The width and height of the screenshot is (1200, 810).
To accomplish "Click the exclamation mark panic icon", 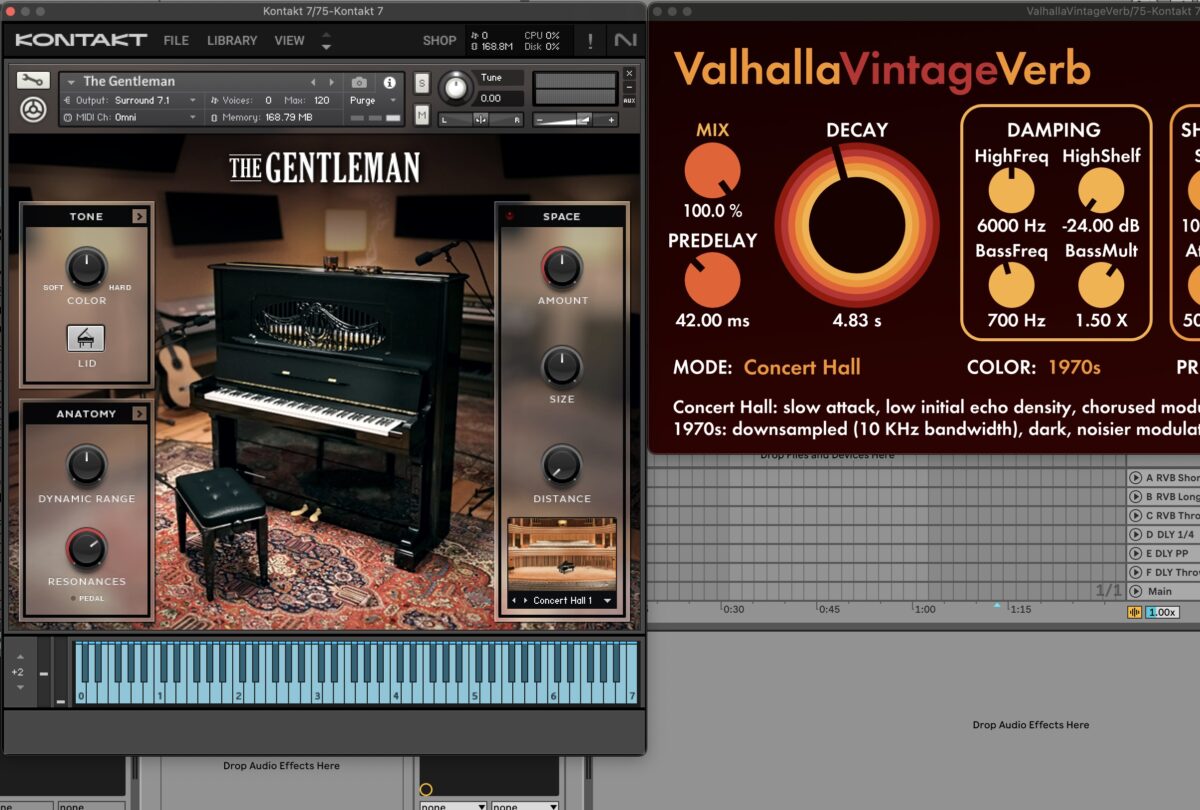I will 590,41.
